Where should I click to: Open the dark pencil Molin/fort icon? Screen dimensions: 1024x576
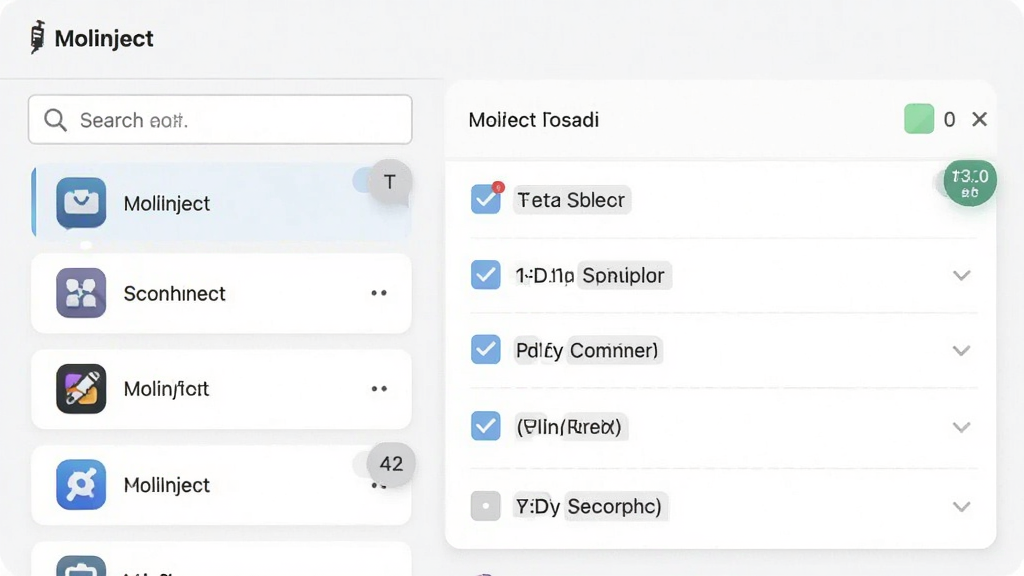coord(81,389)
